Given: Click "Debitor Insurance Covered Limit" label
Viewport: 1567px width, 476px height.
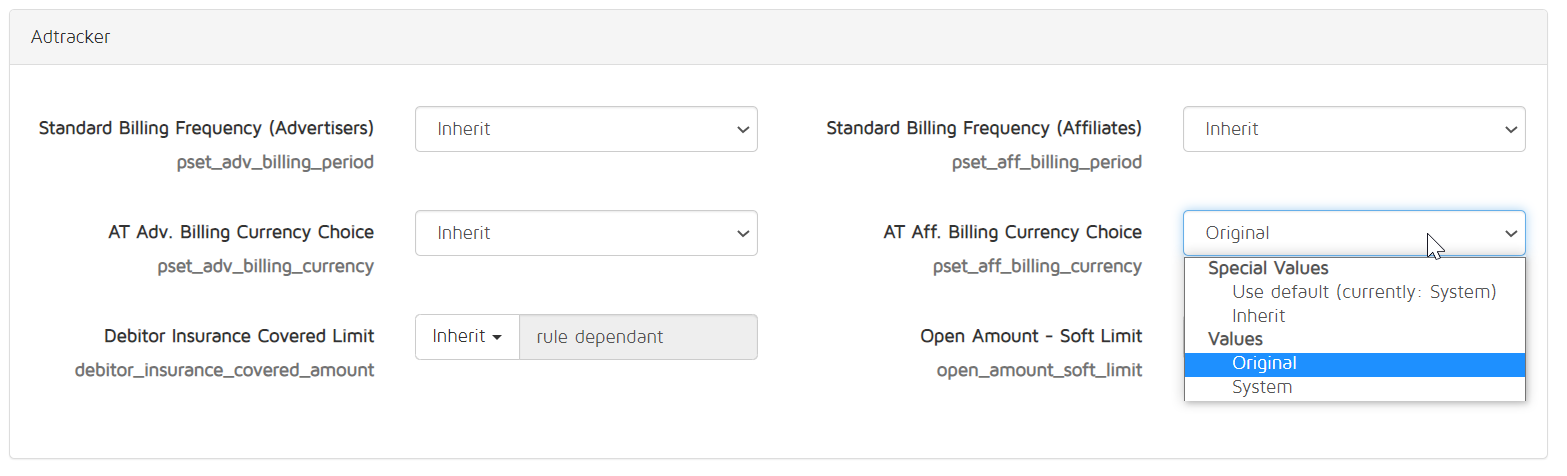Looking at the screenshot, I should point(239,337).
